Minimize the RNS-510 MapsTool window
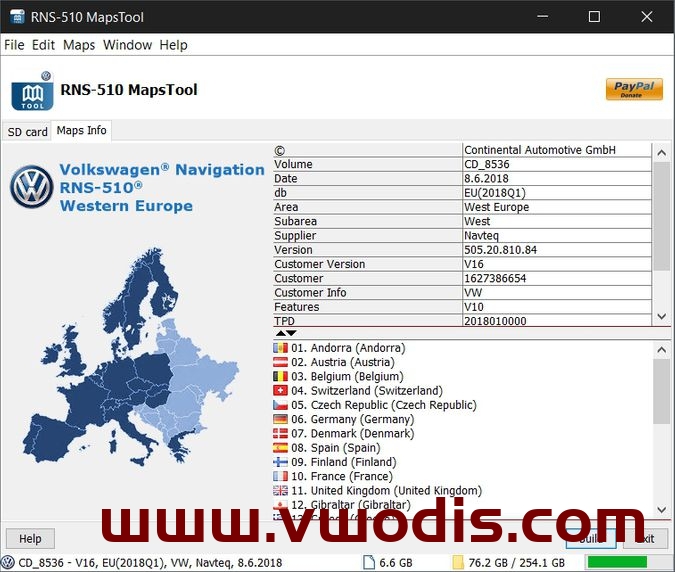The height and width of the screenshot is (572, 675). click(x=542, y=17)
